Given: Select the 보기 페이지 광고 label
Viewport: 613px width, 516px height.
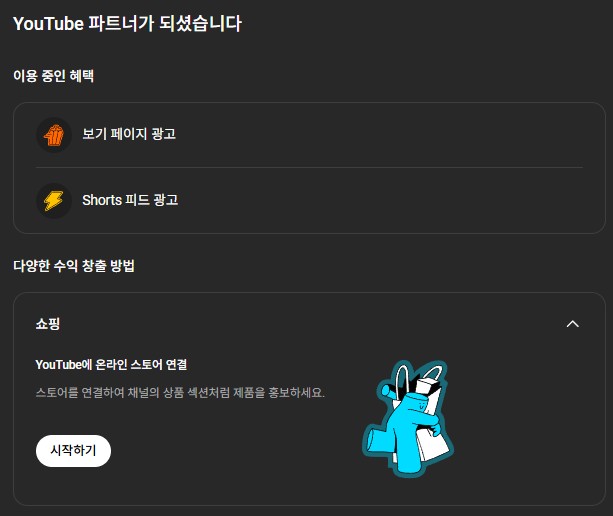Looking at the screenshot, I should pos(129,134).
